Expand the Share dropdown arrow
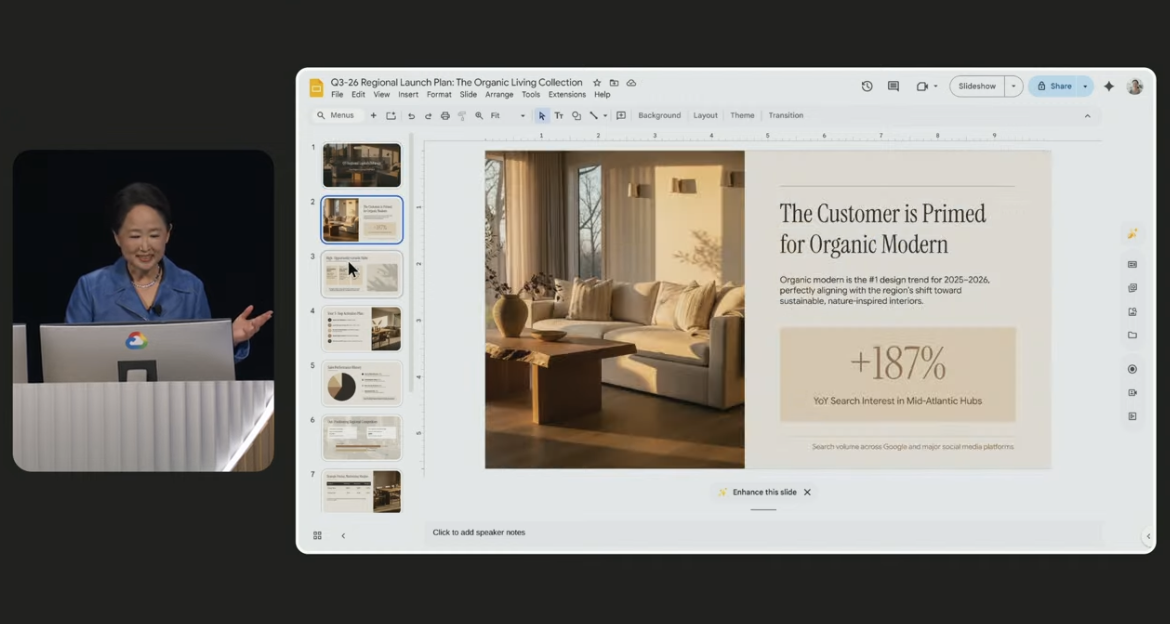The image size is (1170, 624). point(1085,87)
